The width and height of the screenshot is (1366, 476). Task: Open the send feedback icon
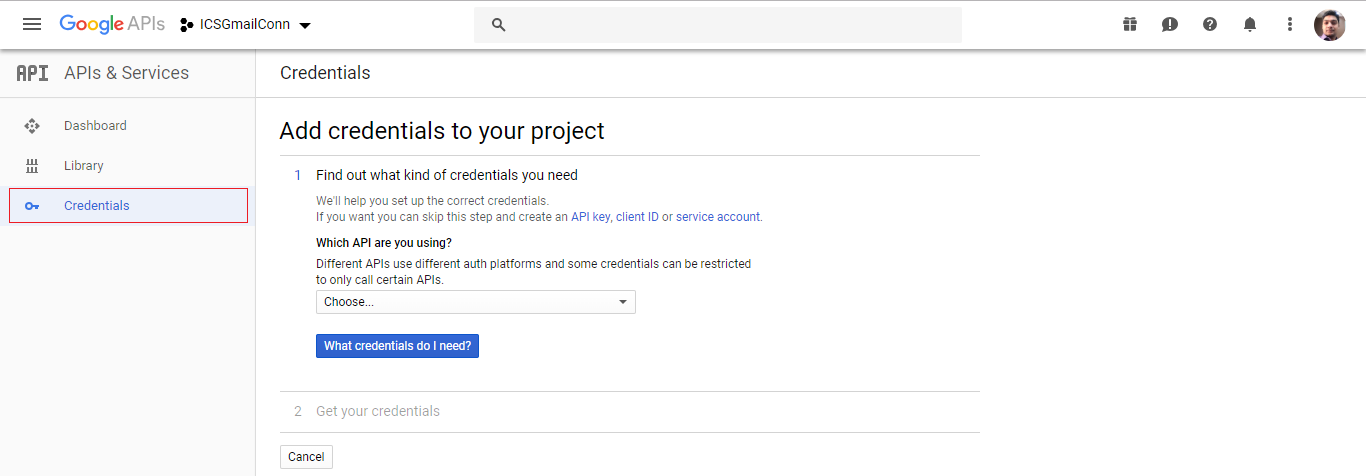tap(1170, 25)
